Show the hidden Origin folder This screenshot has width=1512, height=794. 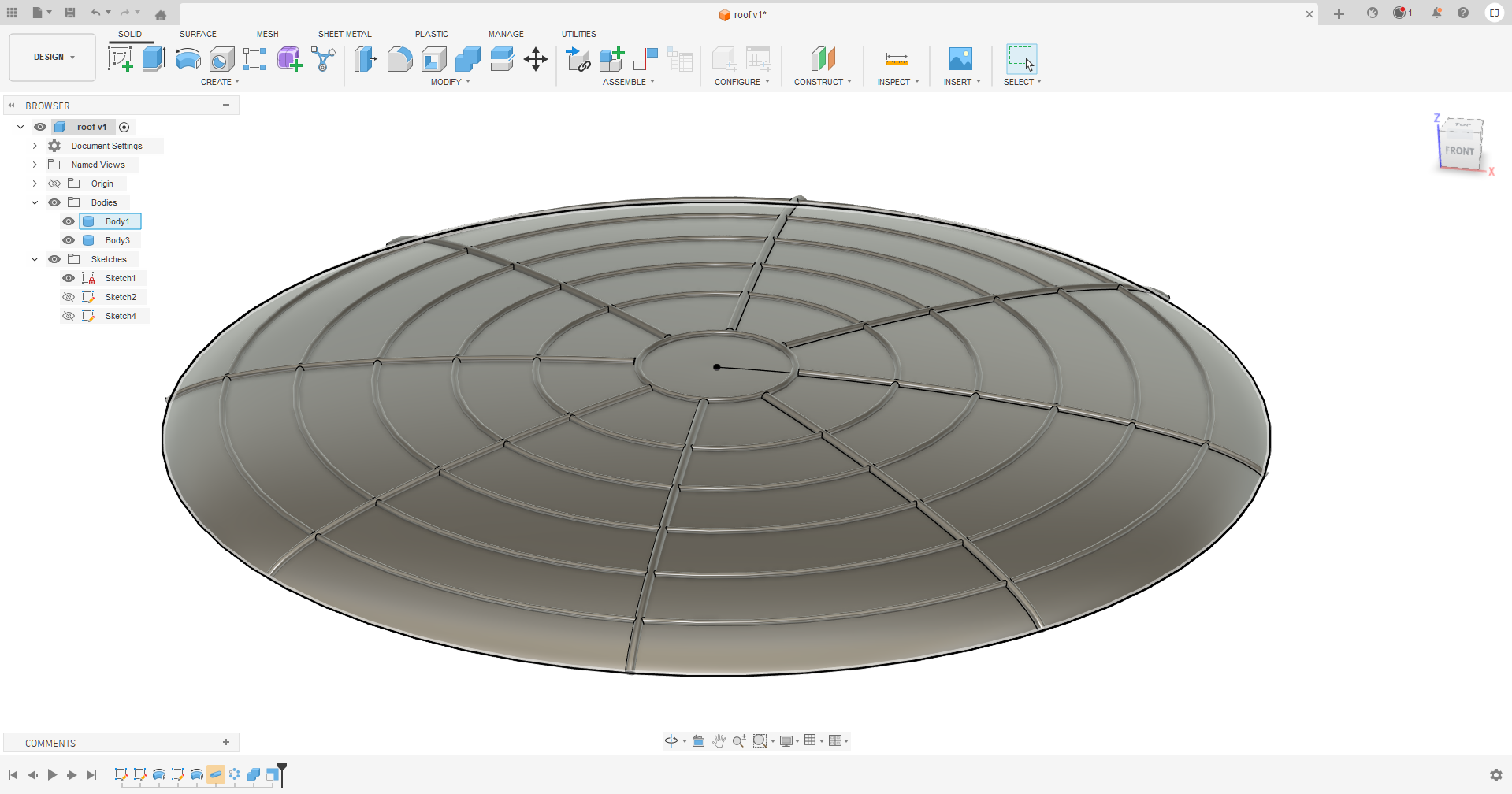54,184
